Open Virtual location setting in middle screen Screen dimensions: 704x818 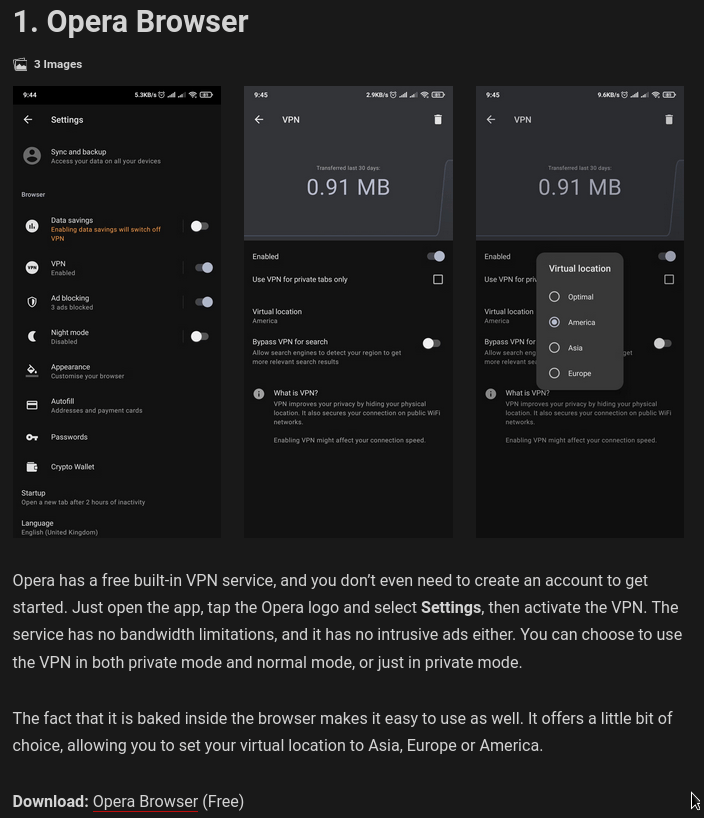[349, 316]
